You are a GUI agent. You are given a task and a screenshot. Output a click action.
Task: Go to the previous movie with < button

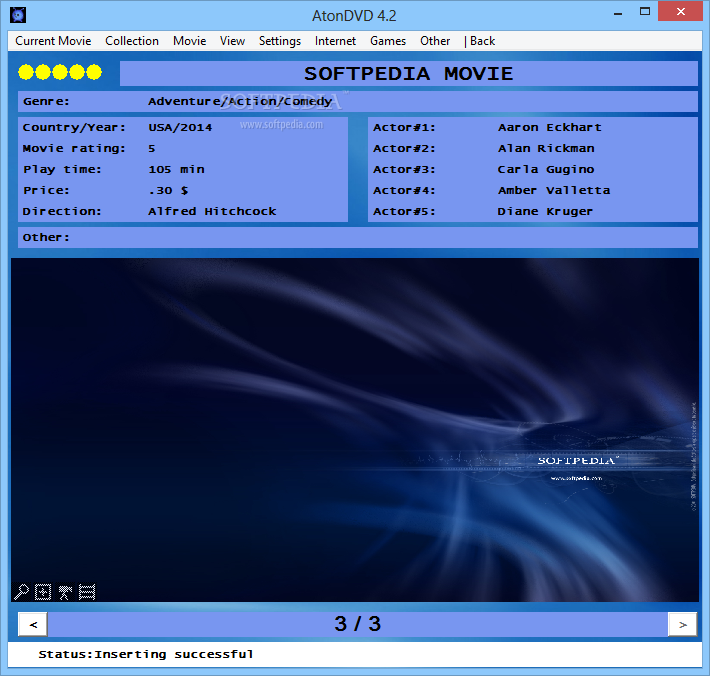pos(33,624)
